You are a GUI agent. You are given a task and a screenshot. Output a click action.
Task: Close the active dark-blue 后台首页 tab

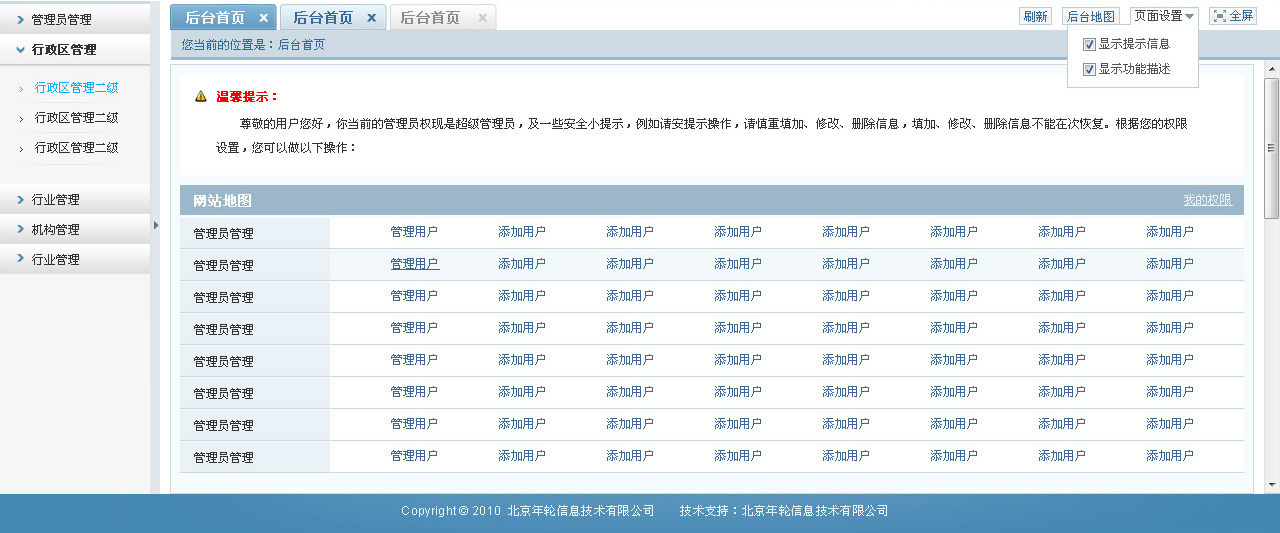(x=263, y=18)
